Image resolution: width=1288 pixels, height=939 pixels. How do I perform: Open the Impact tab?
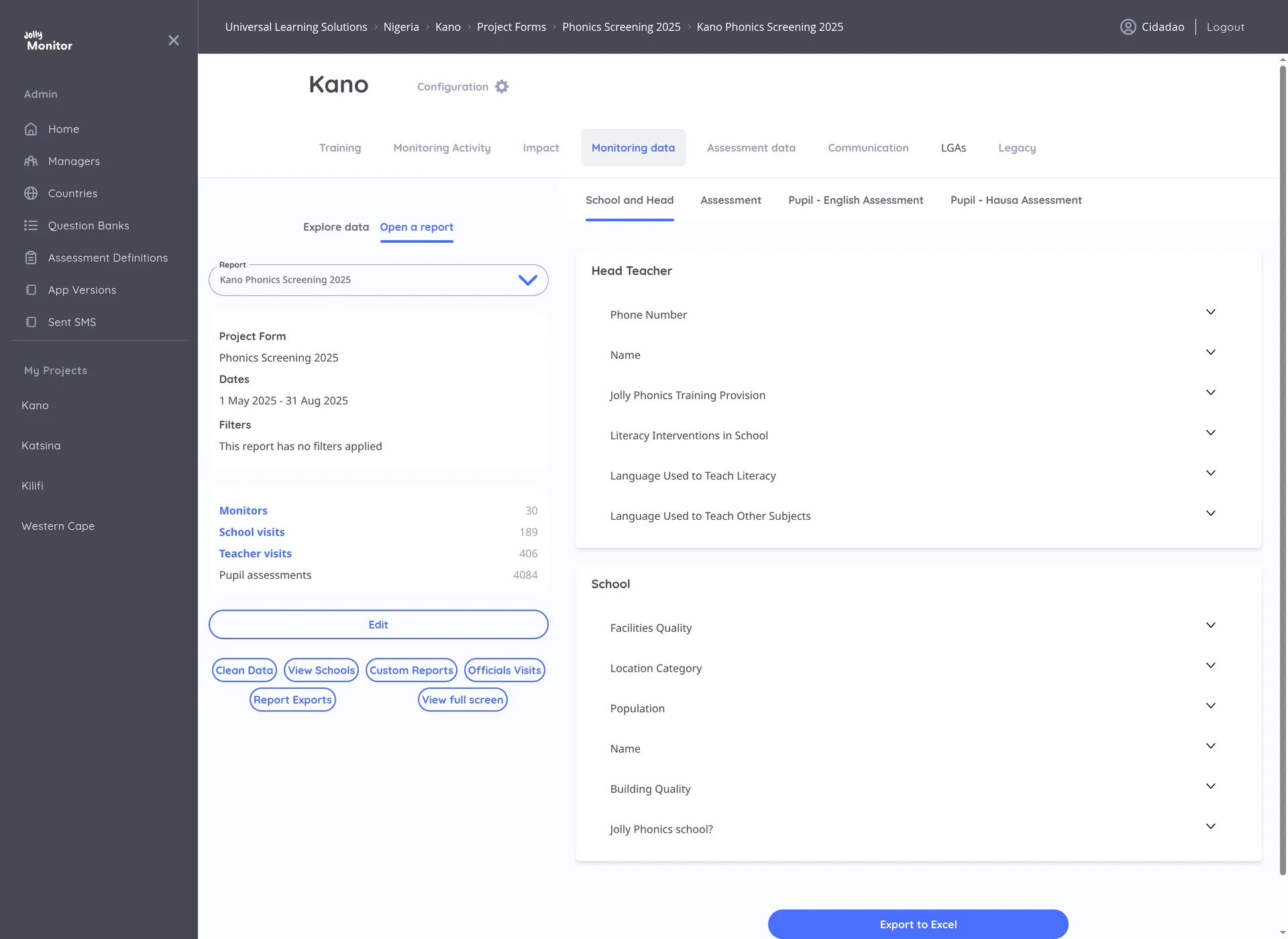(x=541, y=148)
